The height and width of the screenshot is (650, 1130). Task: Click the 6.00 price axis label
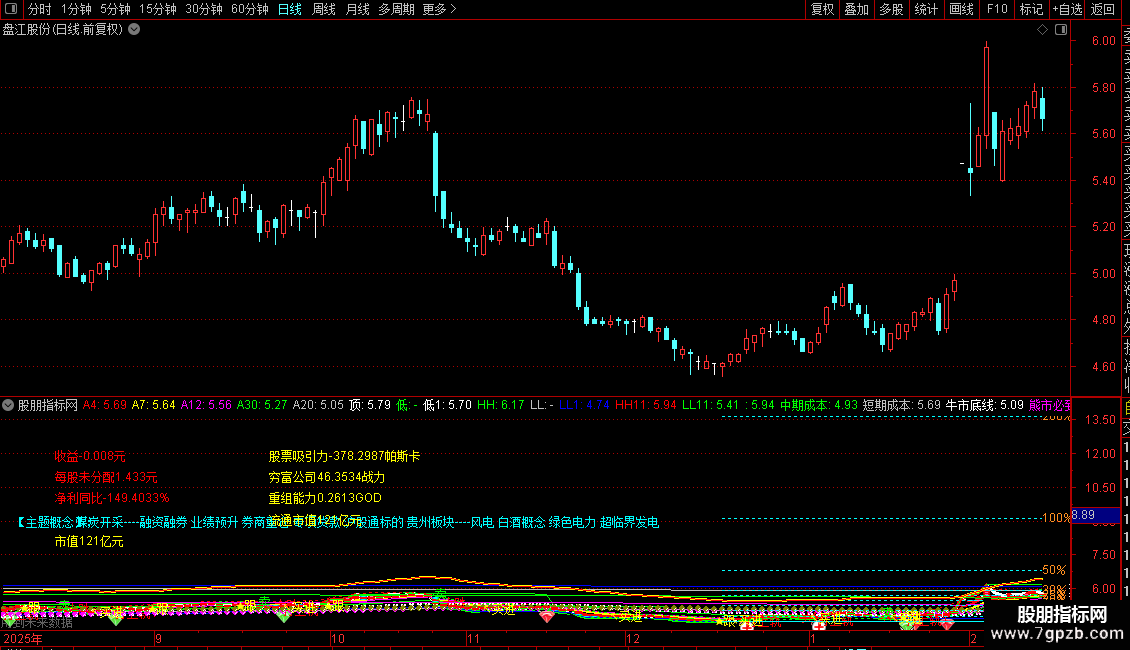(x=1103, y=41)
